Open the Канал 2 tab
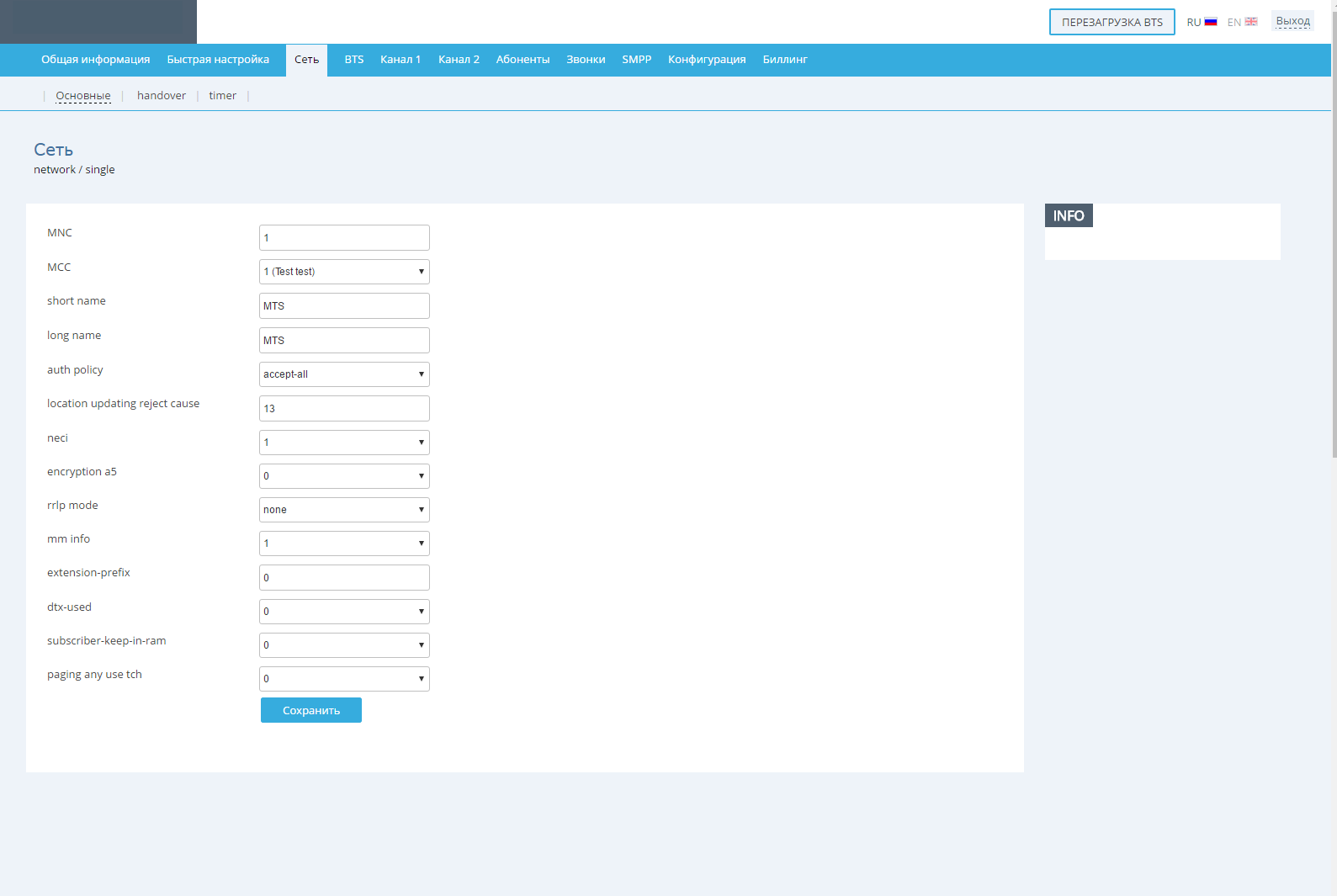Screen dimensions: 1337x896 [459, 60]
